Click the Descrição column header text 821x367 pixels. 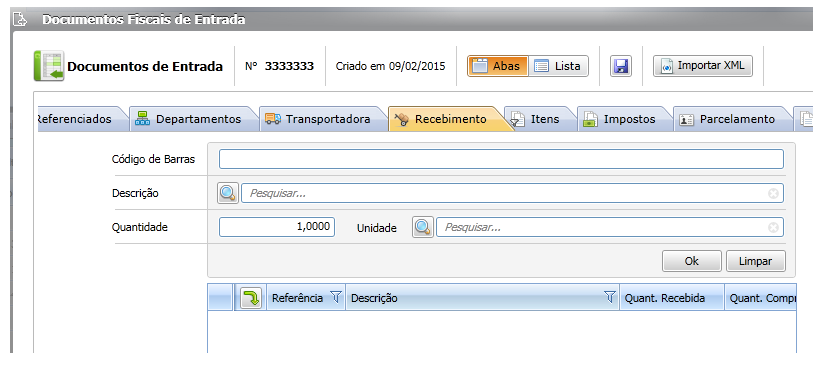click(x=374, y=298)
